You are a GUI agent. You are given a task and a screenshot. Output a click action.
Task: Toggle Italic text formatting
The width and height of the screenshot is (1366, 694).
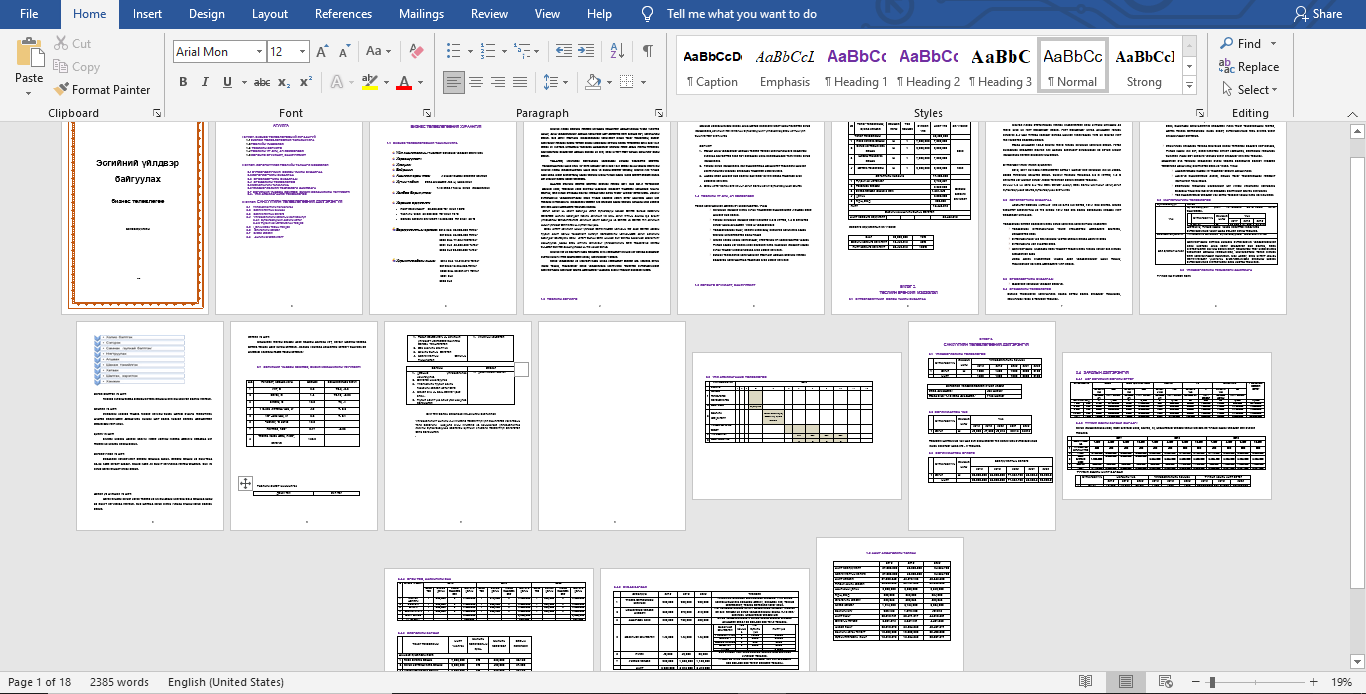[x=206, y=82]
